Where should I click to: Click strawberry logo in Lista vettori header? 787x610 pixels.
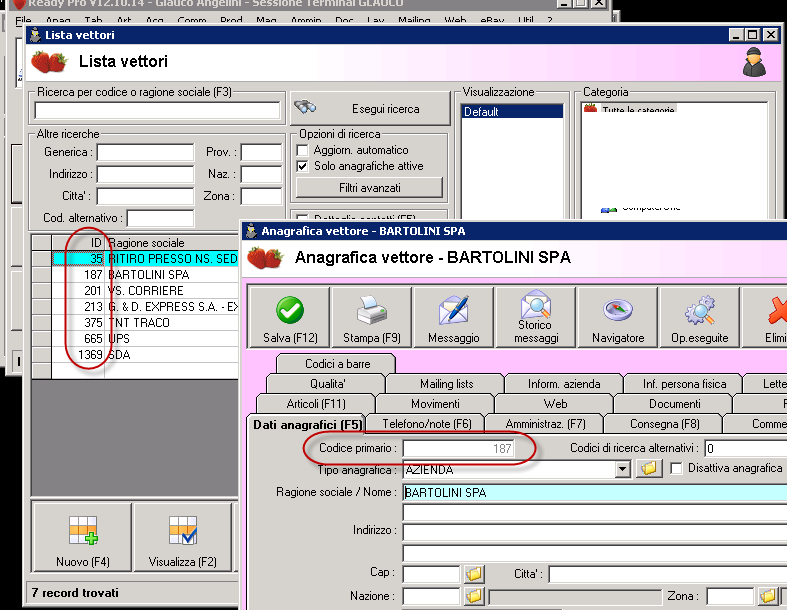point(49,62)
